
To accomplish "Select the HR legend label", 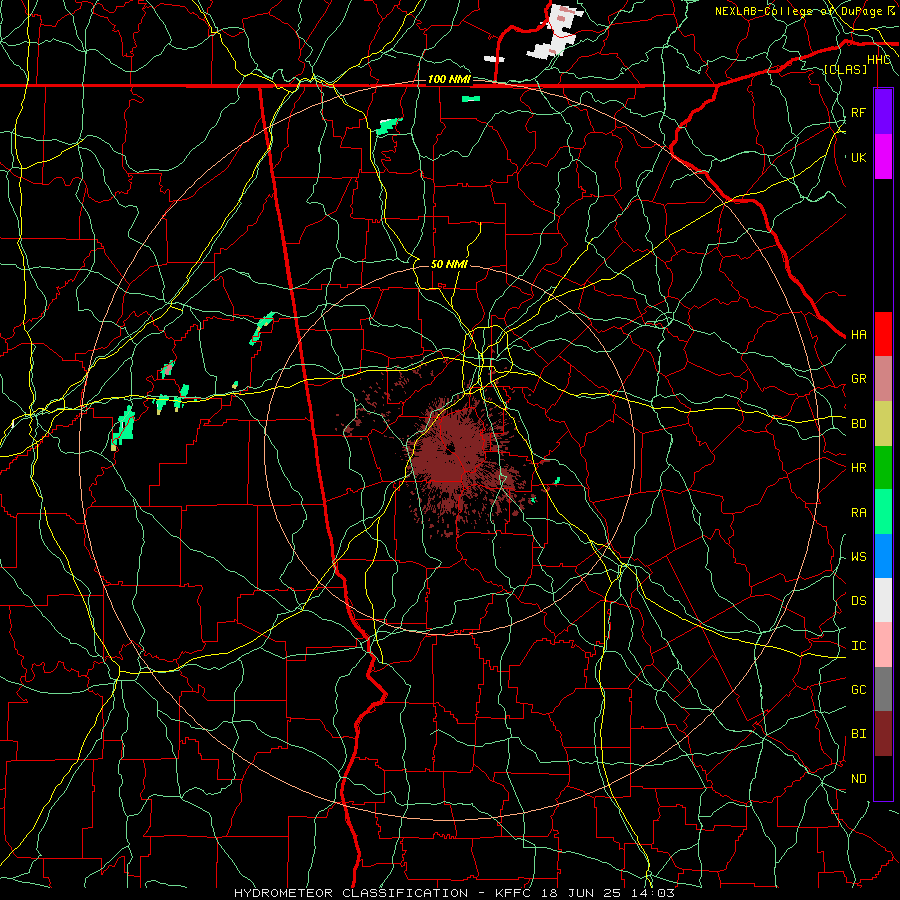I will (858, 468).
